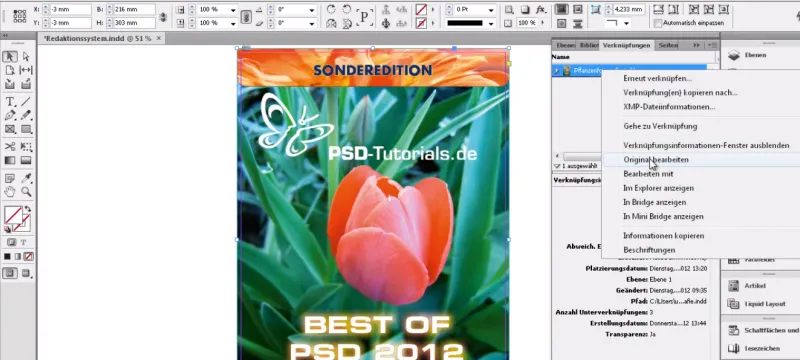800x360 pixels.
Task: Expand the Pflanzen link row triangle
Action: coord(557,71)
